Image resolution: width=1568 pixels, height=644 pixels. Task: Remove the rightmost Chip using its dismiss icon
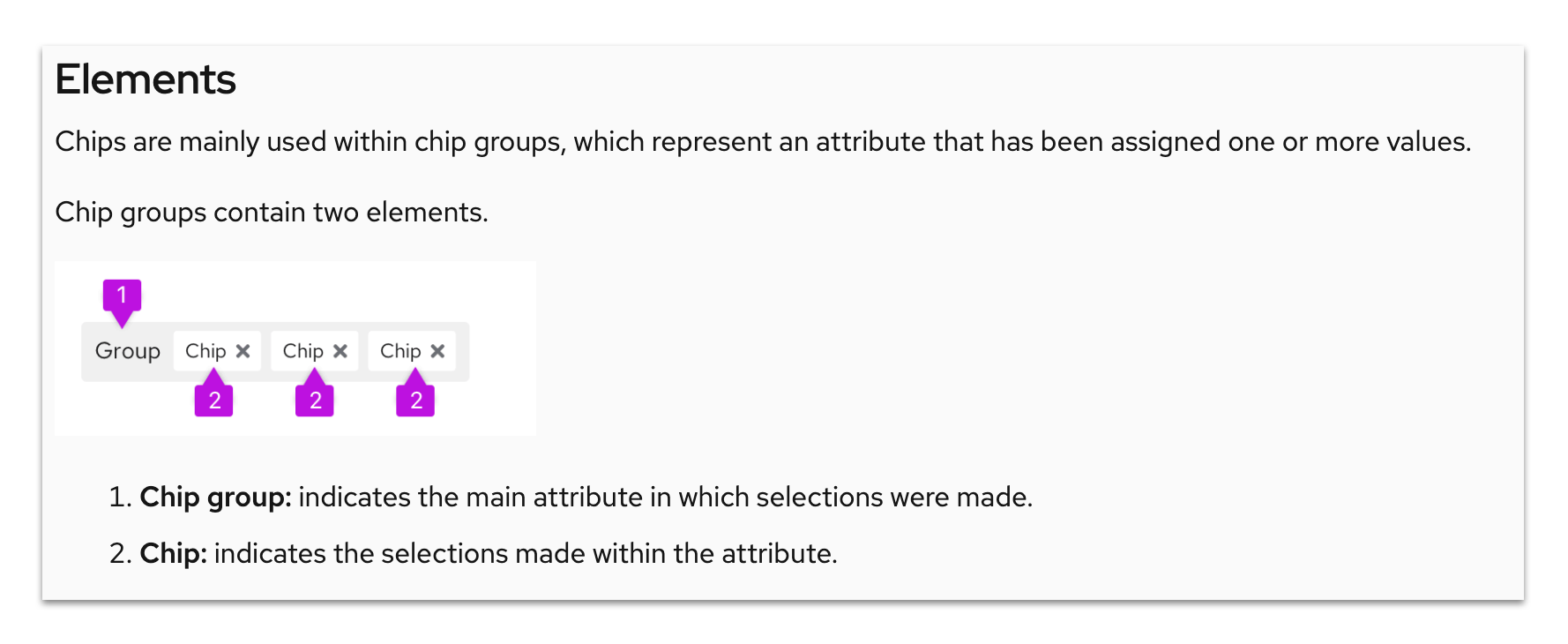click(x=440, y=350)
